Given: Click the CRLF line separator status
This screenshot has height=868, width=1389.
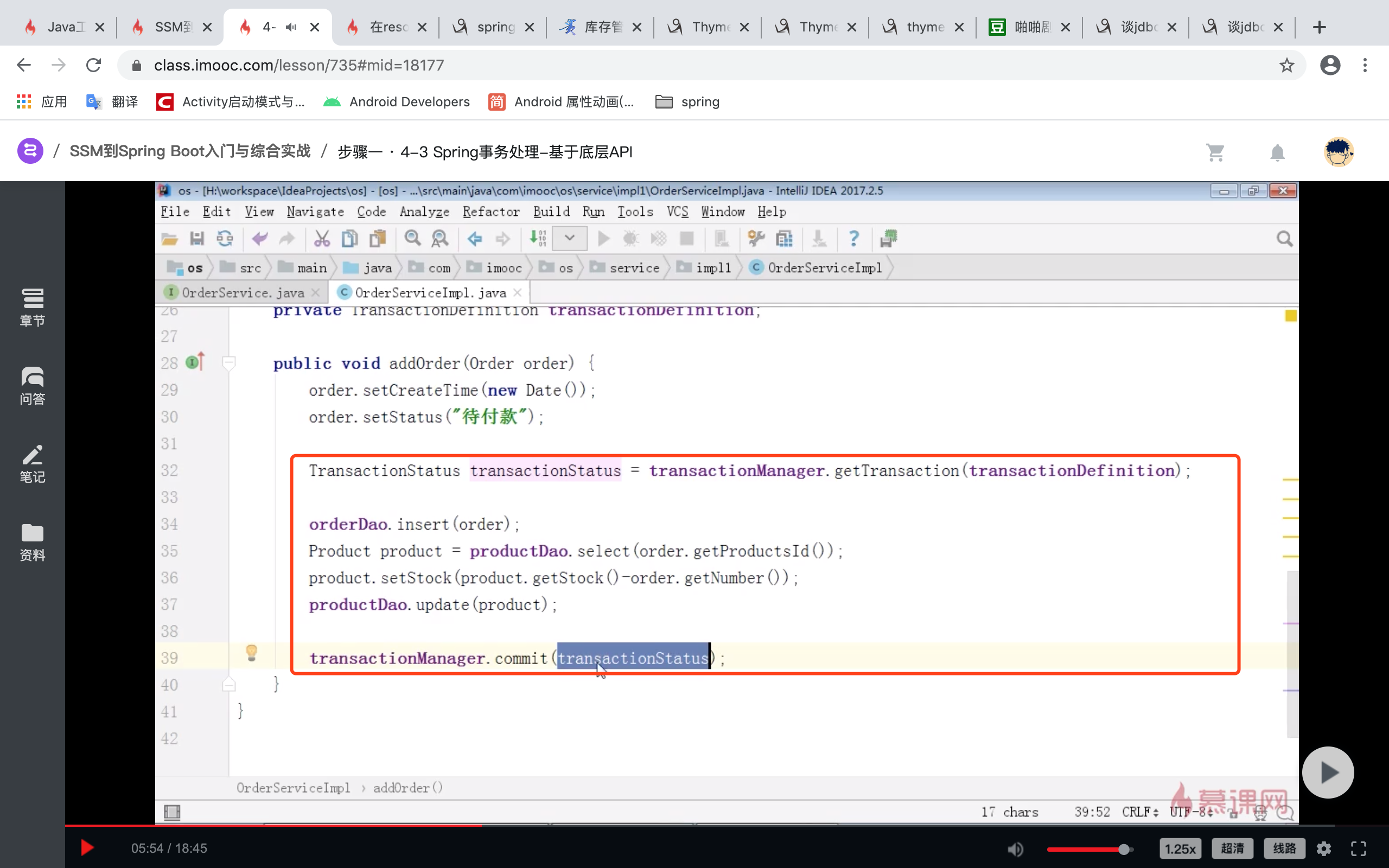Looking at the screenshot, I should pos(1140,812).
